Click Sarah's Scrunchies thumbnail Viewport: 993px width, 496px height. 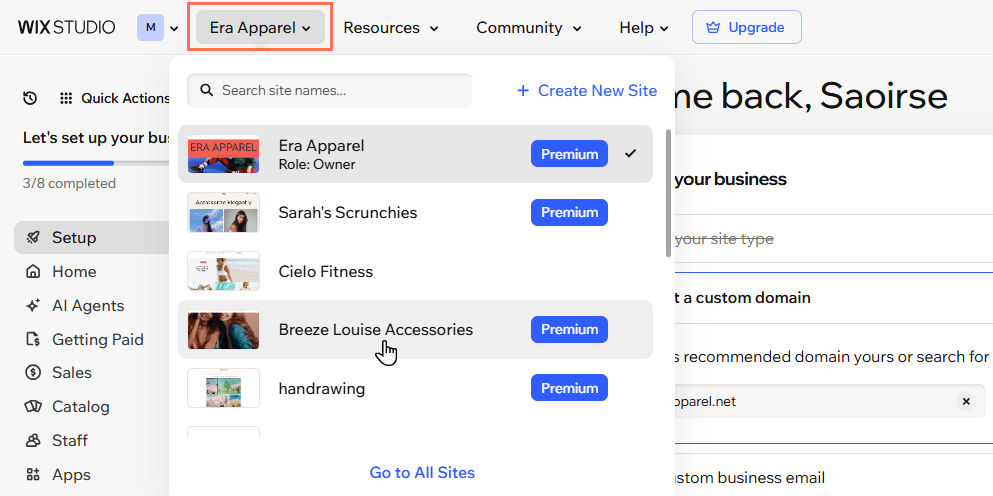click(224, 212)
